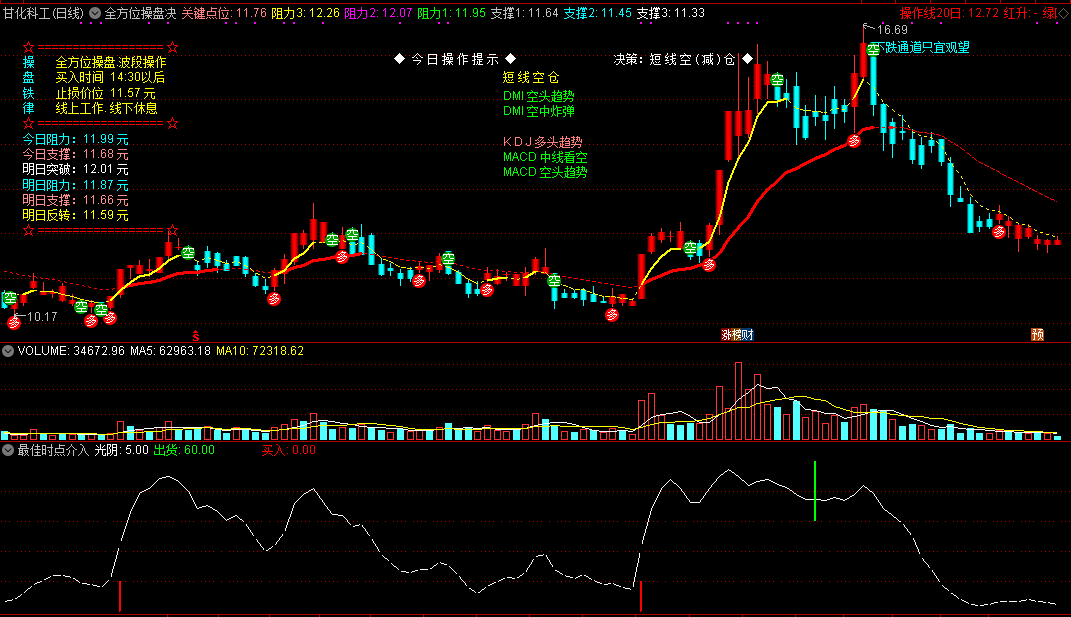Click the red S marker under the candlesticks
Image resolution: width=1071 pixels, height=617 pixels.
tap(195, 335)
